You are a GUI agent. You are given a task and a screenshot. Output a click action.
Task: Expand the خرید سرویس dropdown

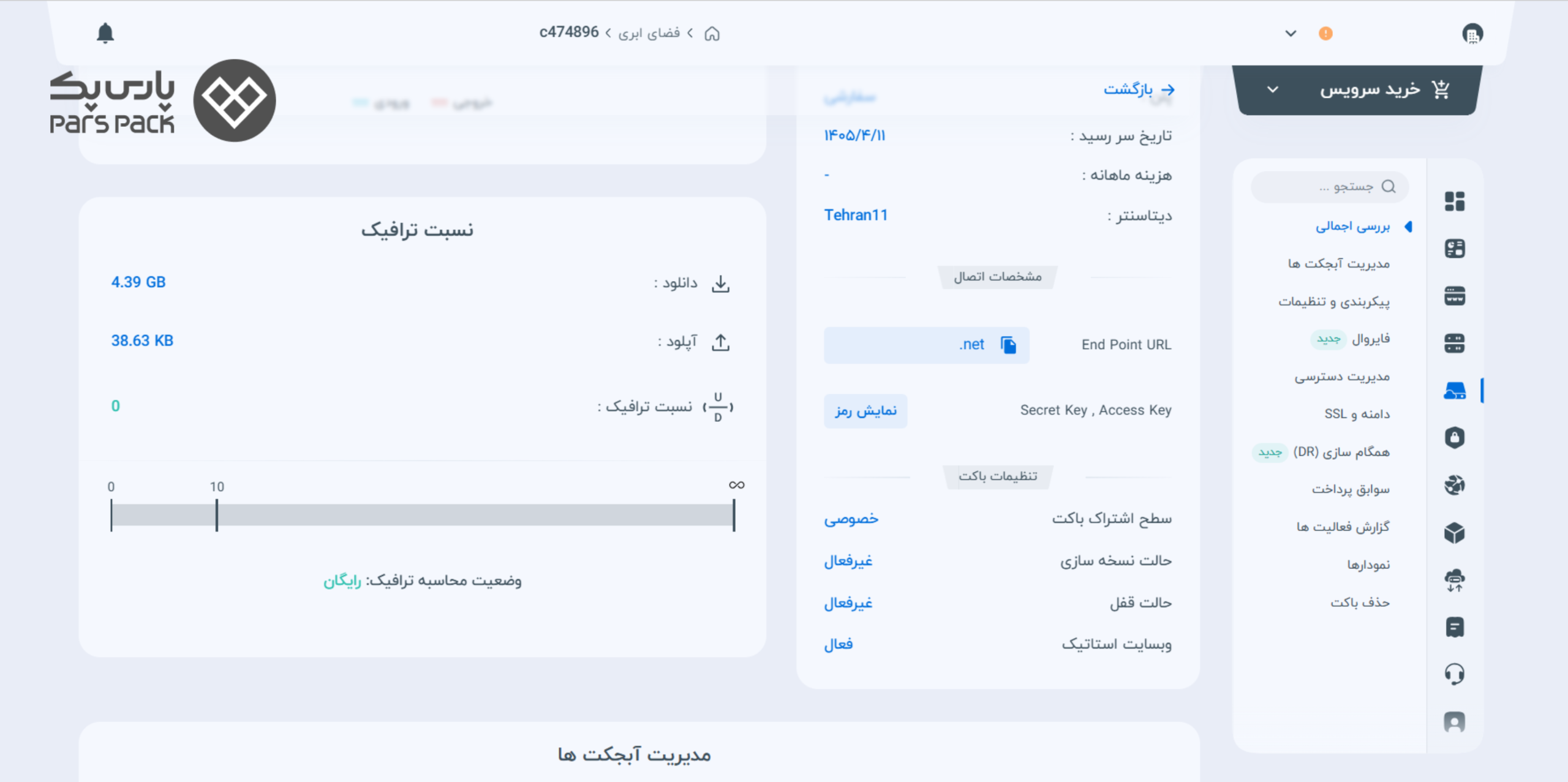(1272, 89)
